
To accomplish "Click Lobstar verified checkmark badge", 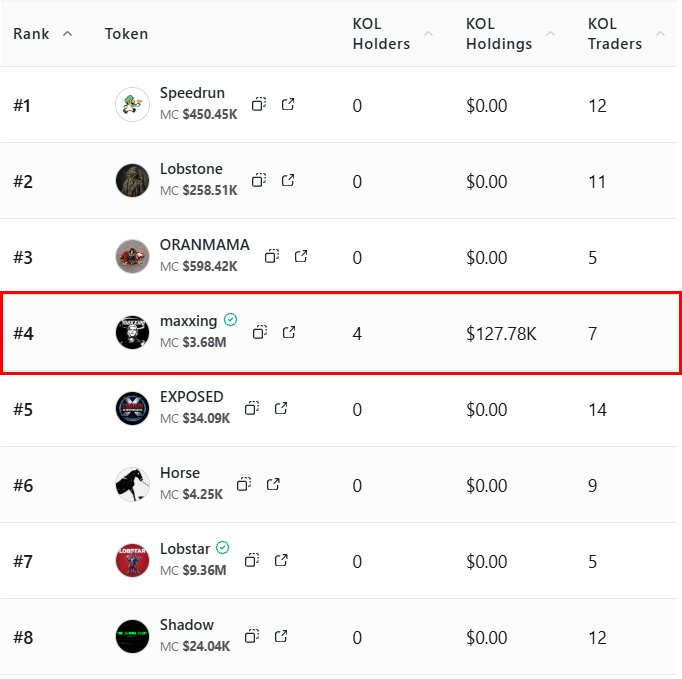I will pyautogui.click(x=223, y=548).
